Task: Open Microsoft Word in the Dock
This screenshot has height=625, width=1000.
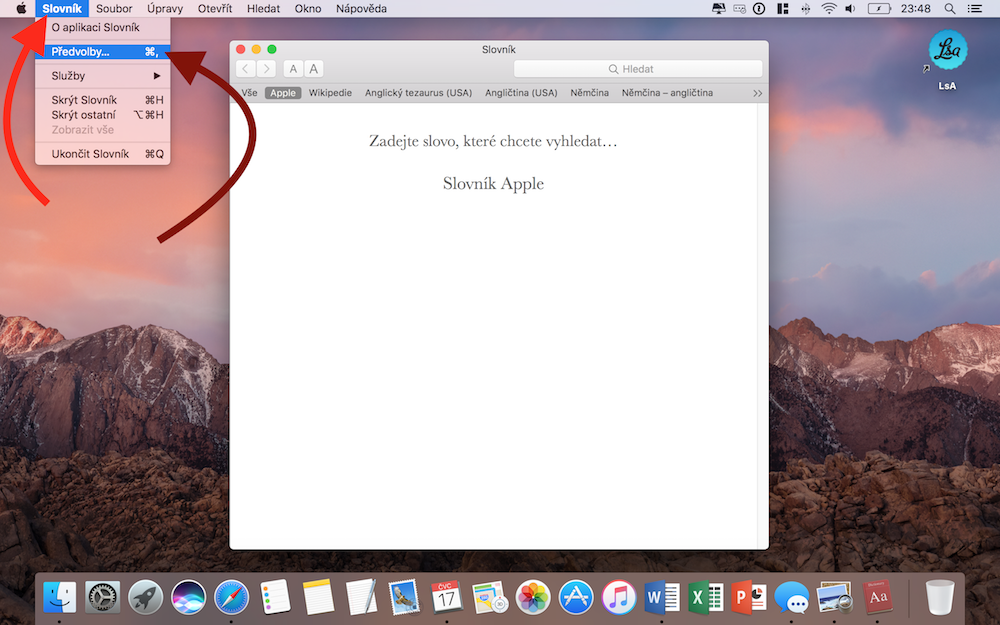Action: (x=662, y=598)
